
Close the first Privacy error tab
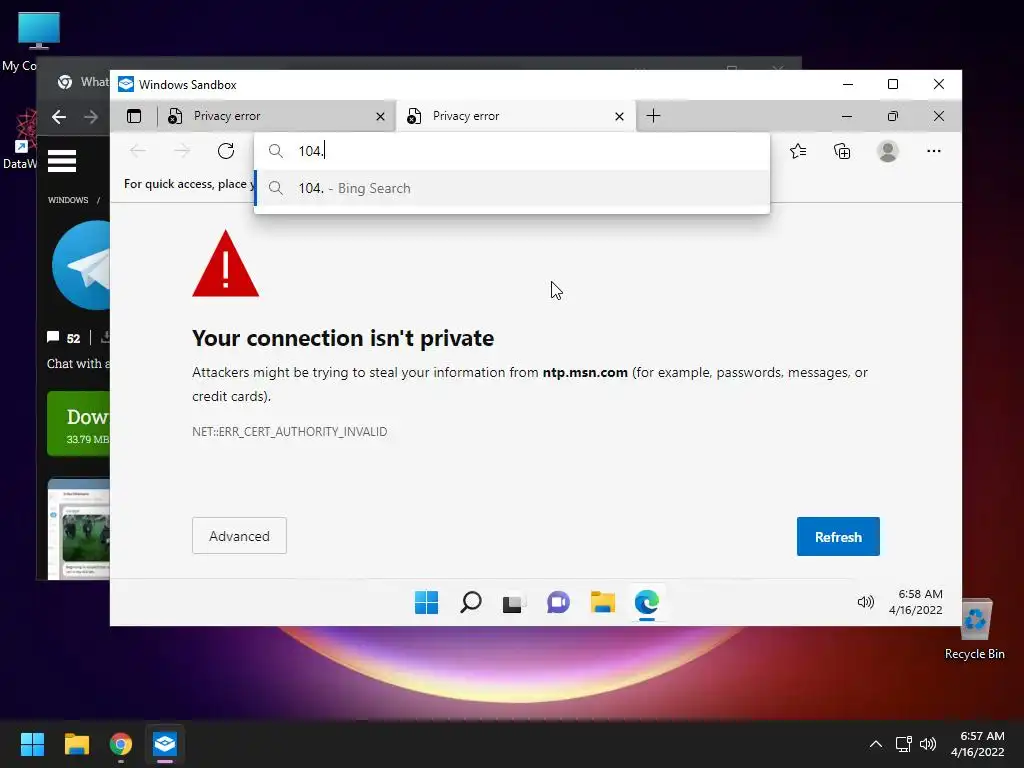380,117
